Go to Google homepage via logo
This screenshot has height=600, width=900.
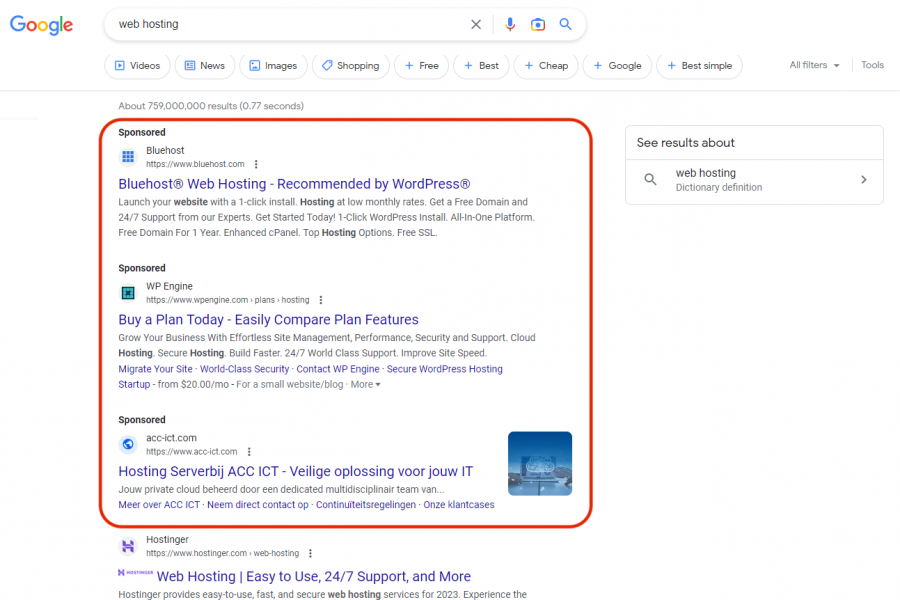[42, 25]
